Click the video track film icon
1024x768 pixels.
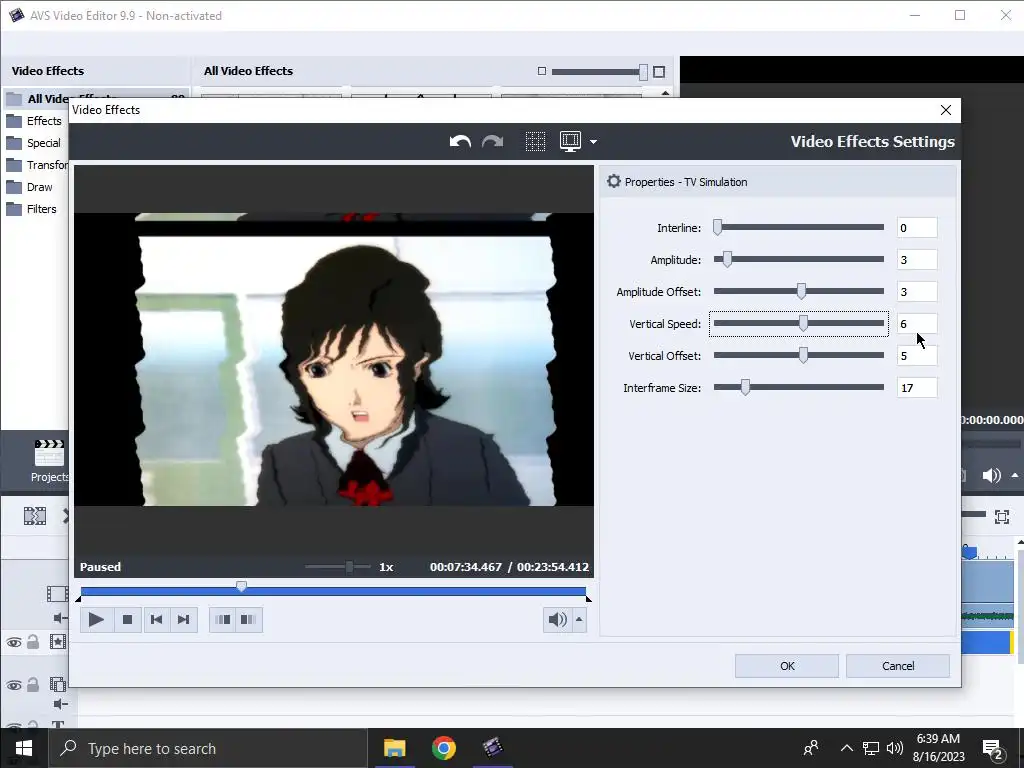(x=57, y=594)
